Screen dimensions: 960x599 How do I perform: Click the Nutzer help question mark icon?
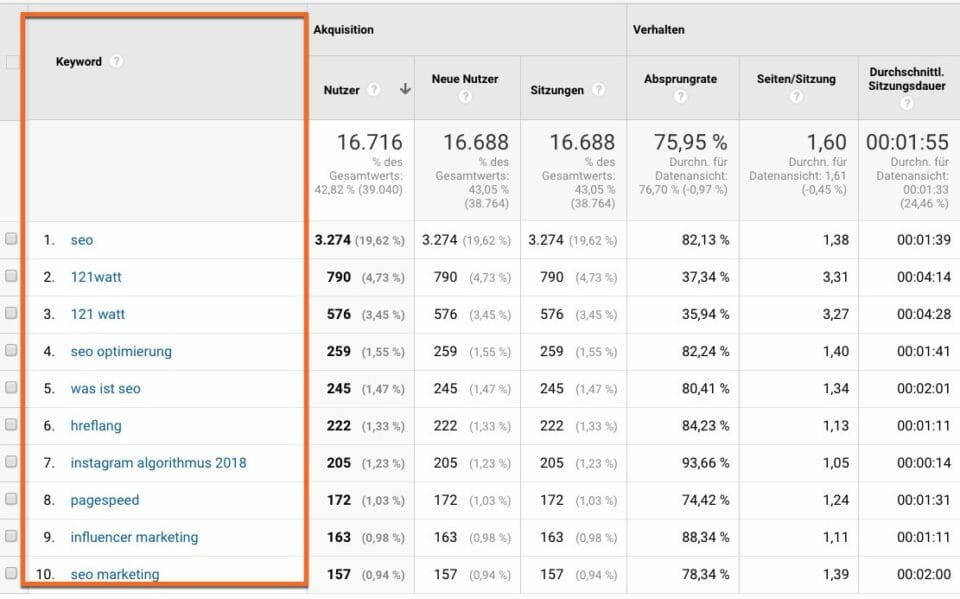374,89
